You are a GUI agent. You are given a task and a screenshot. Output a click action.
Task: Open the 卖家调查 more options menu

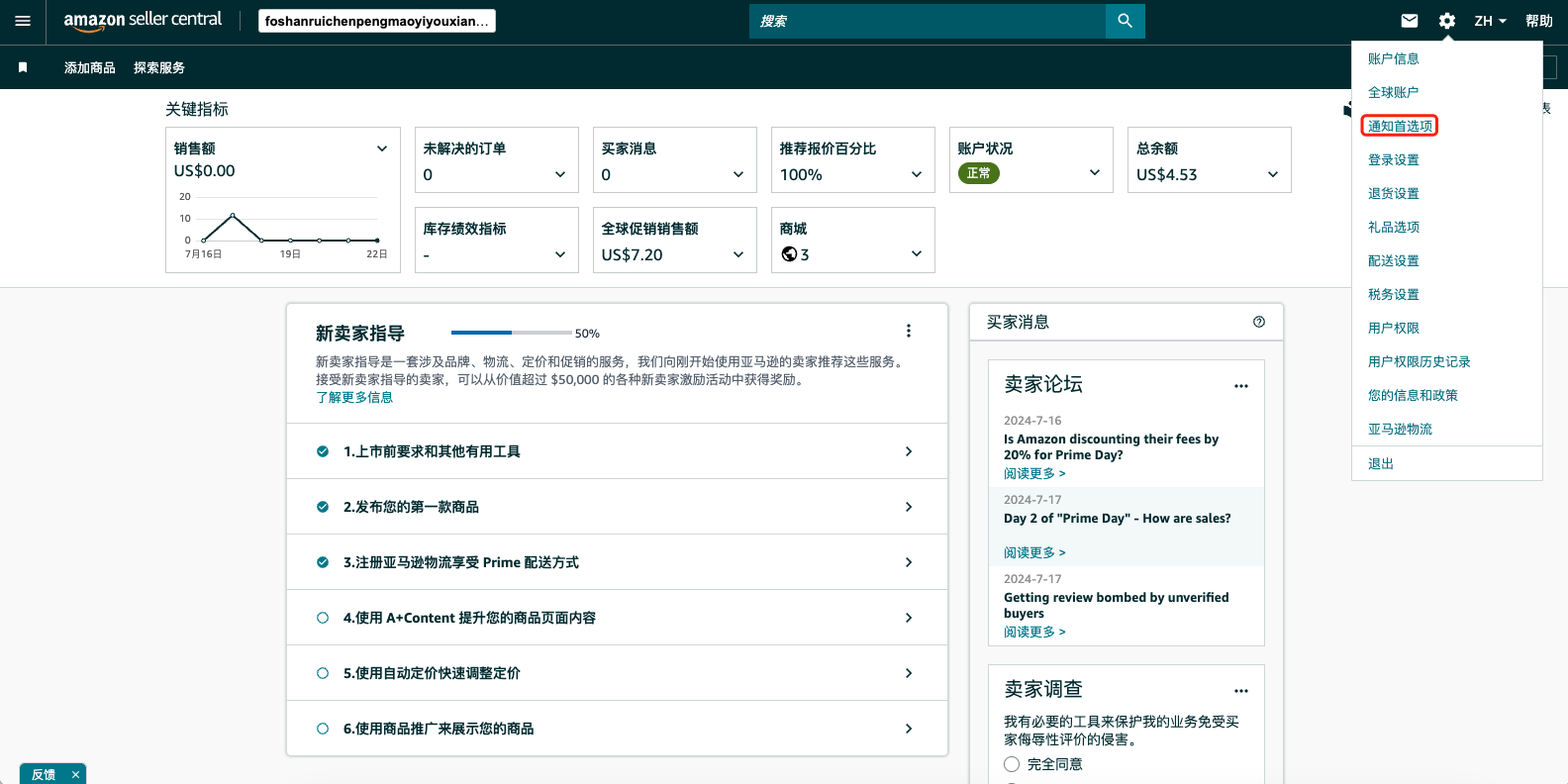tap(1241, 691)
